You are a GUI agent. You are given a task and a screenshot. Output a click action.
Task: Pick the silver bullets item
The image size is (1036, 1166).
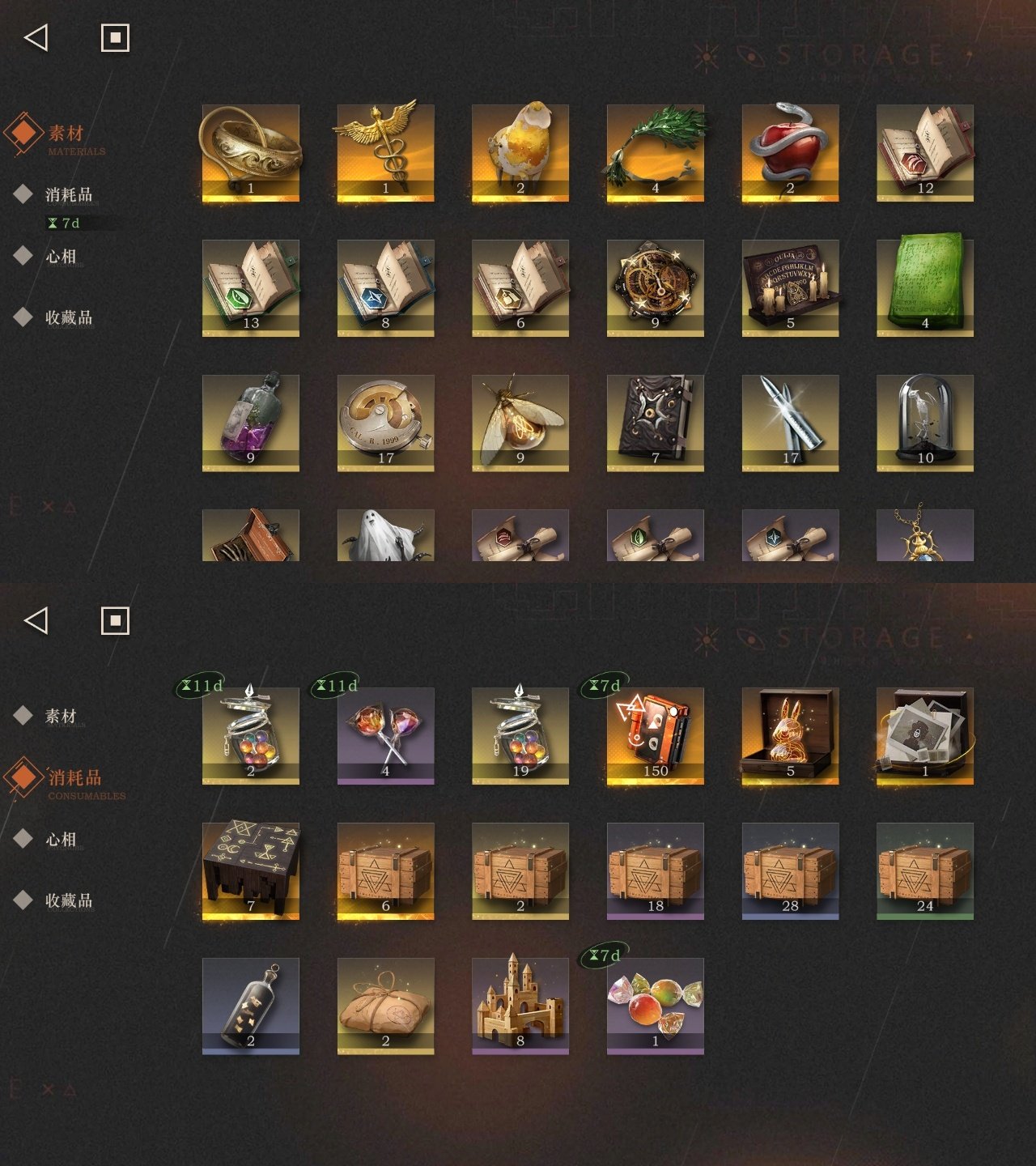(x=790, y=423)
